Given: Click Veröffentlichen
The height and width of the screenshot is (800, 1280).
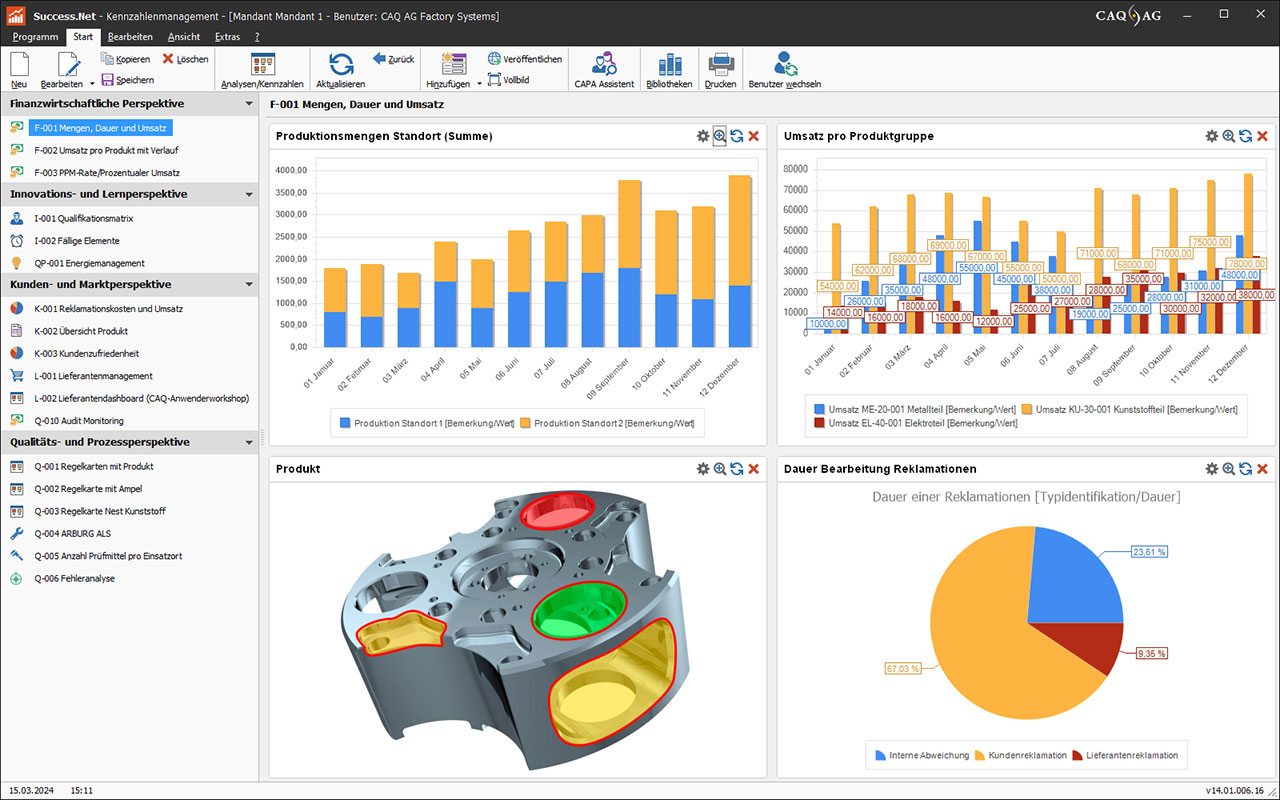Looking at the screenshot, I should [x=525, y=59].
